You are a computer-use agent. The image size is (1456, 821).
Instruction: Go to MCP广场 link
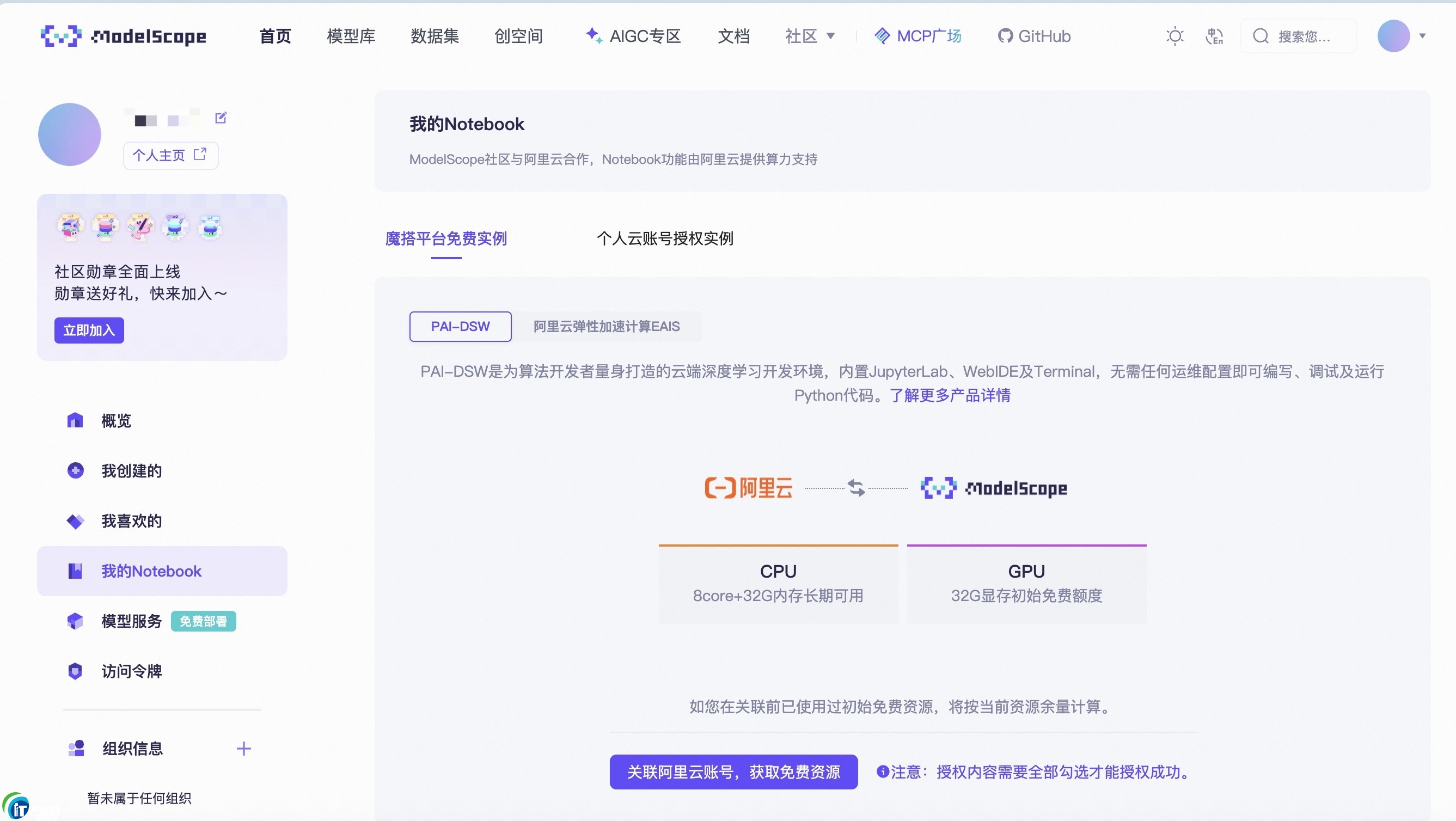[918, 36]
